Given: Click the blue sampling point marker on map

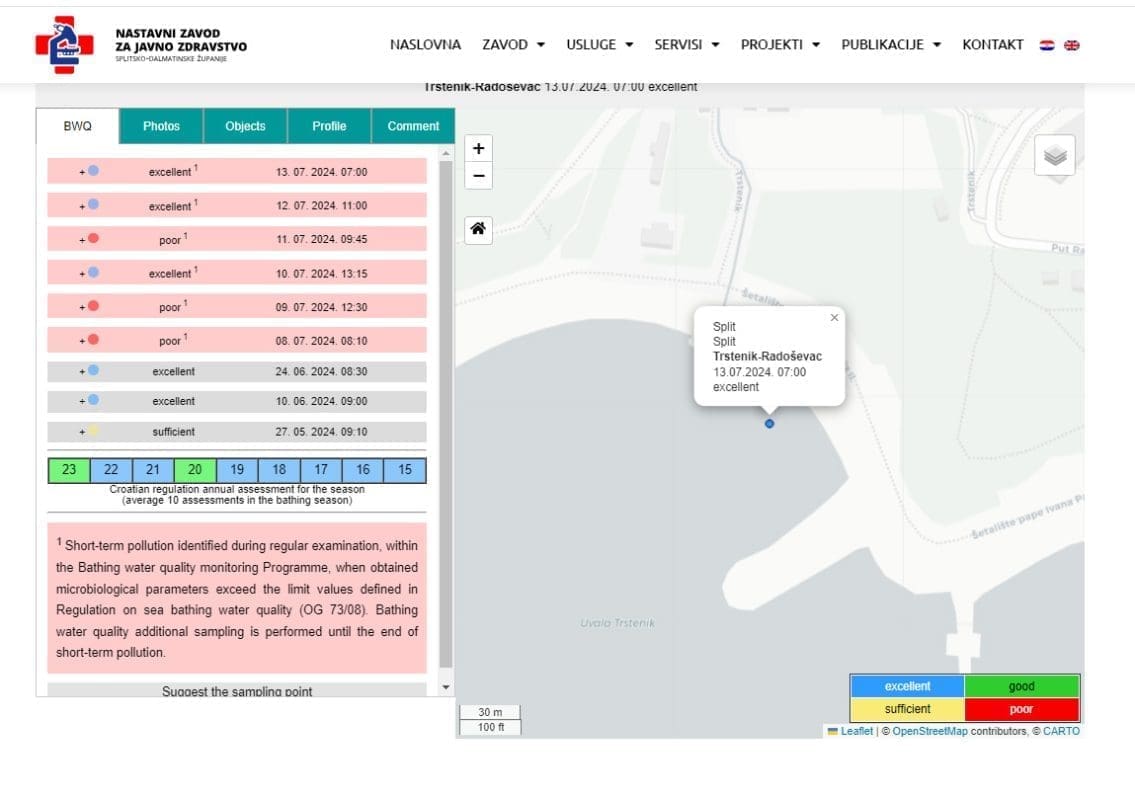Looking at the screenshot, I should pyautogui.click(x=769, y=424).
